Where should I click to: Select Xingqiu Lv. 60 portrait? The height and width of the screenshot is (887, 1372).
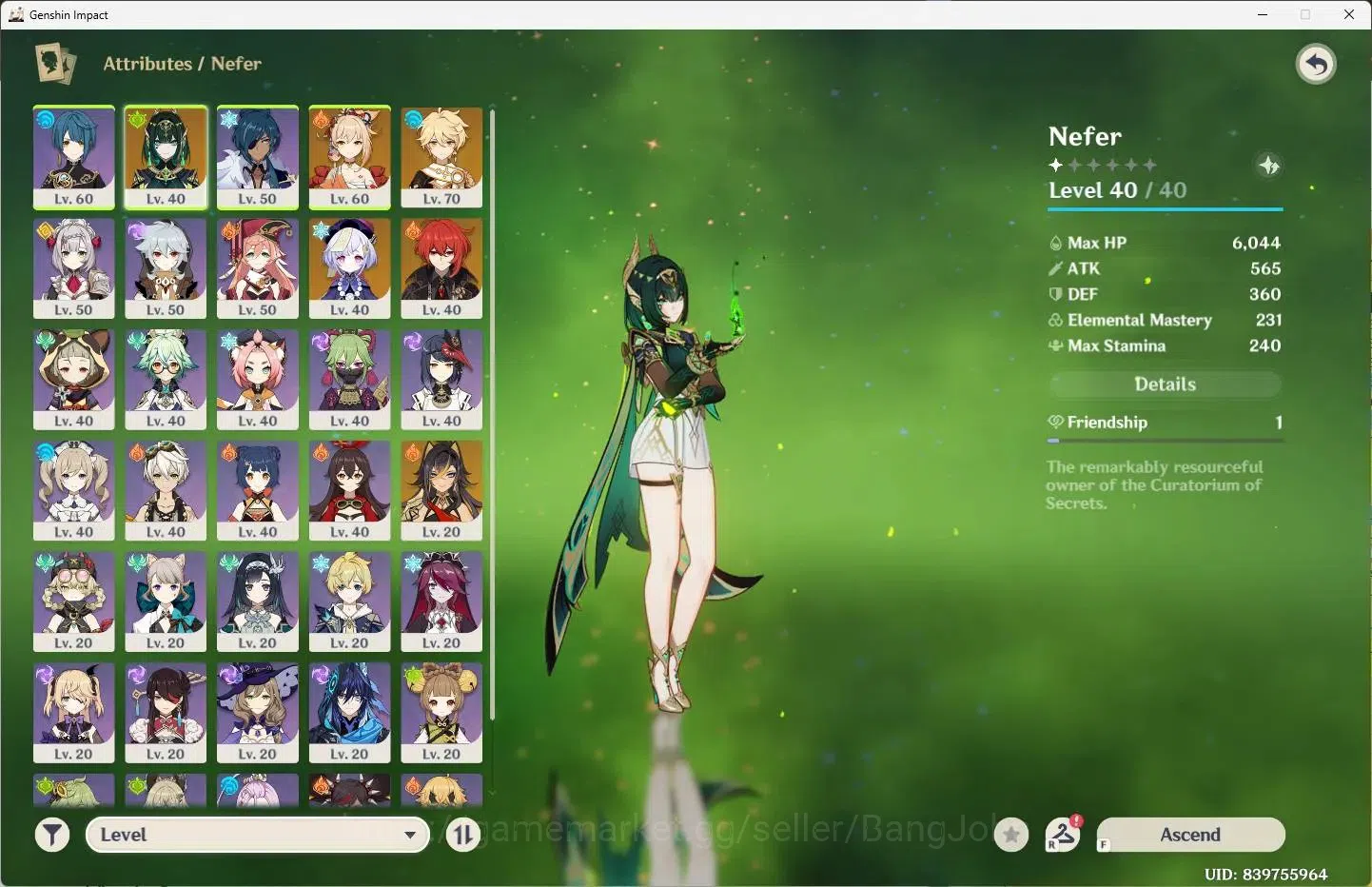(x=74, y=157)
